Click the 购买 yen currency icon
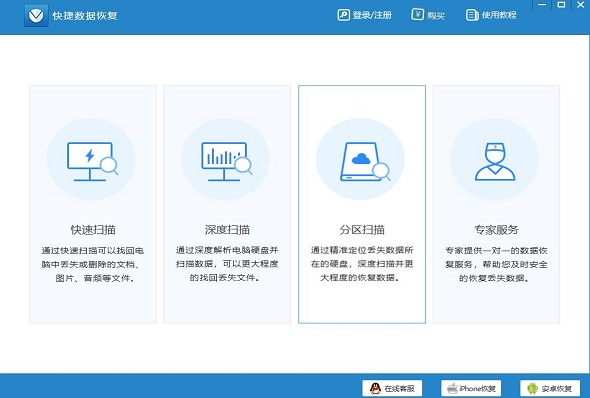 [417, 15]
